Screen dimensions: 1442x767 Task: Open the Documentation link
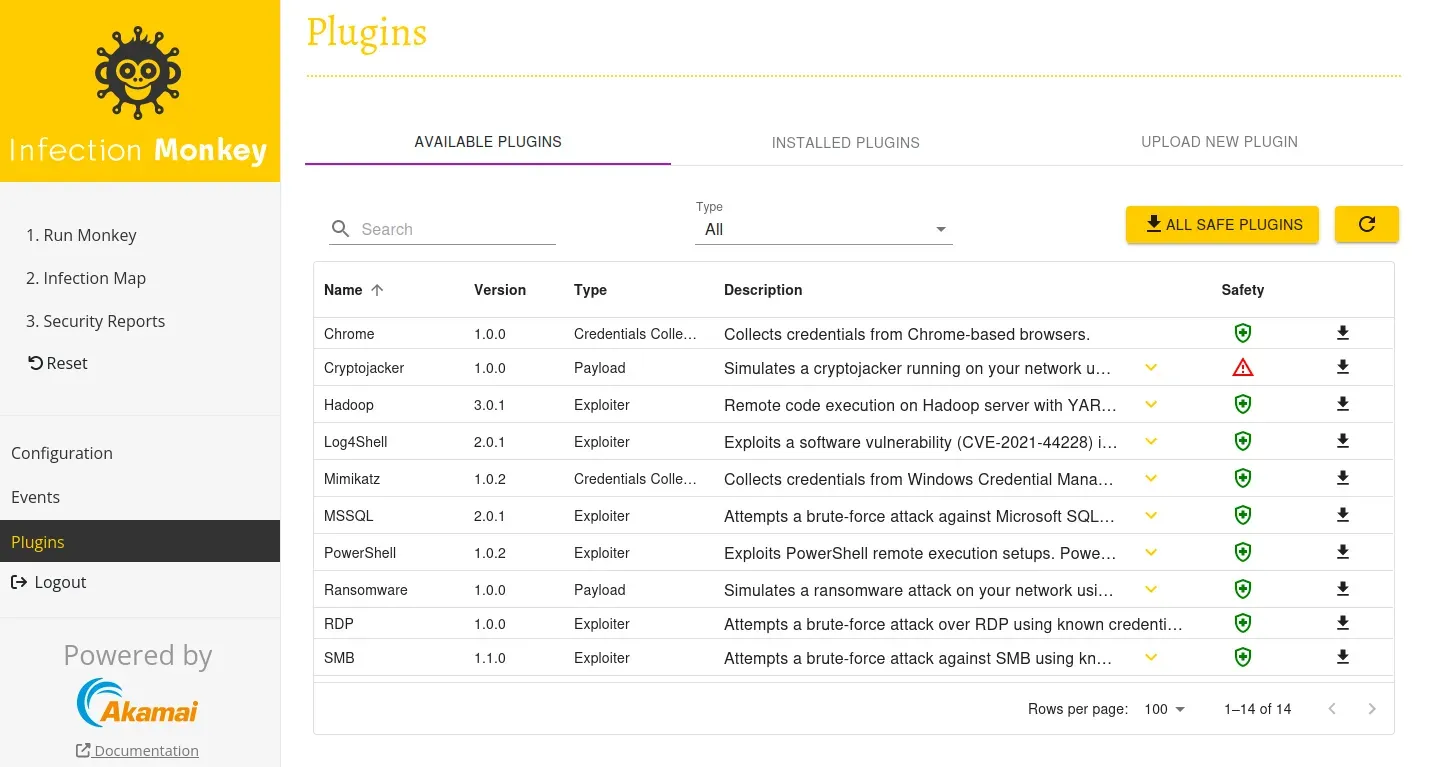pos(137,750)
